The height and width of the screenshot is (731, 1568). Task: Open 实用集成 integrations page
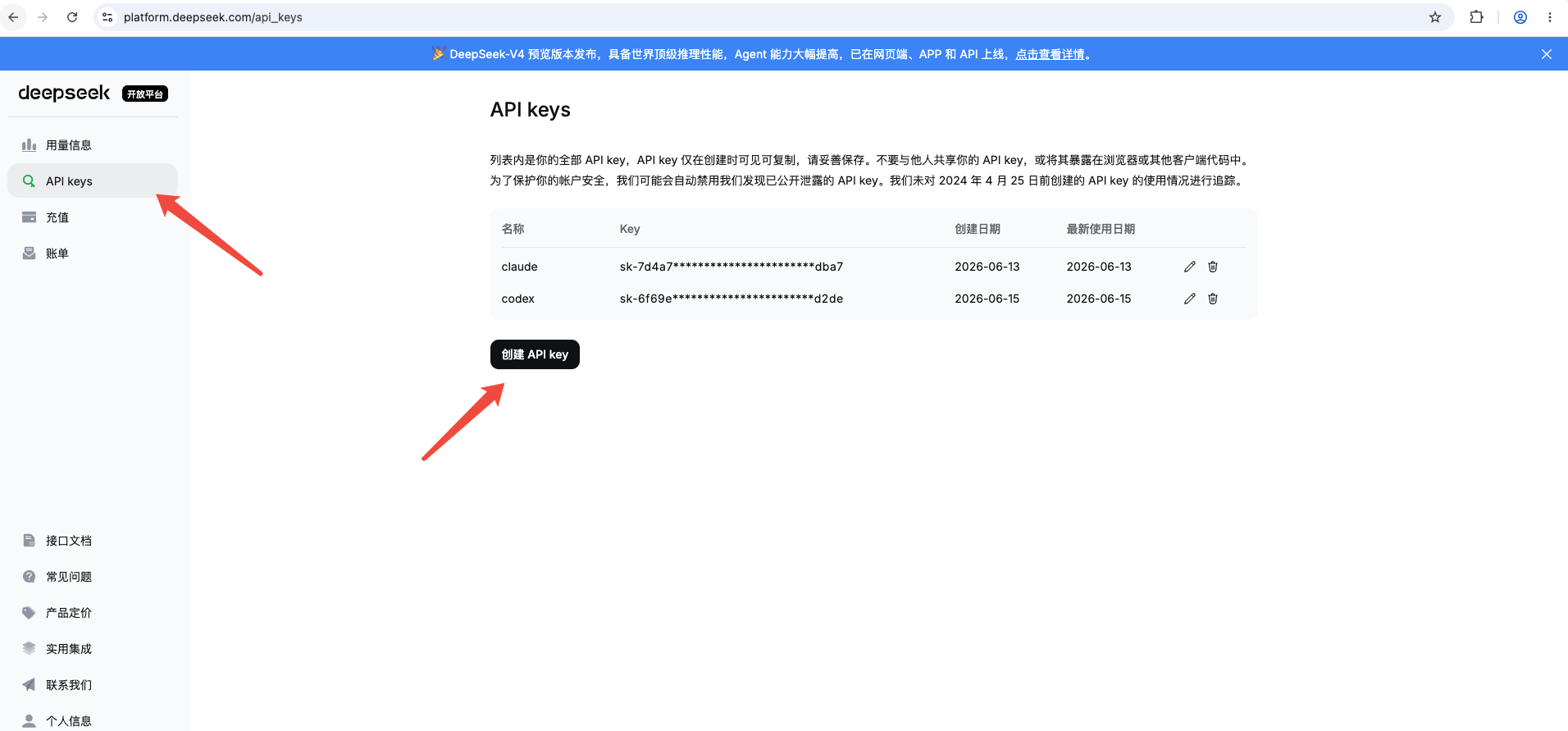93,649
